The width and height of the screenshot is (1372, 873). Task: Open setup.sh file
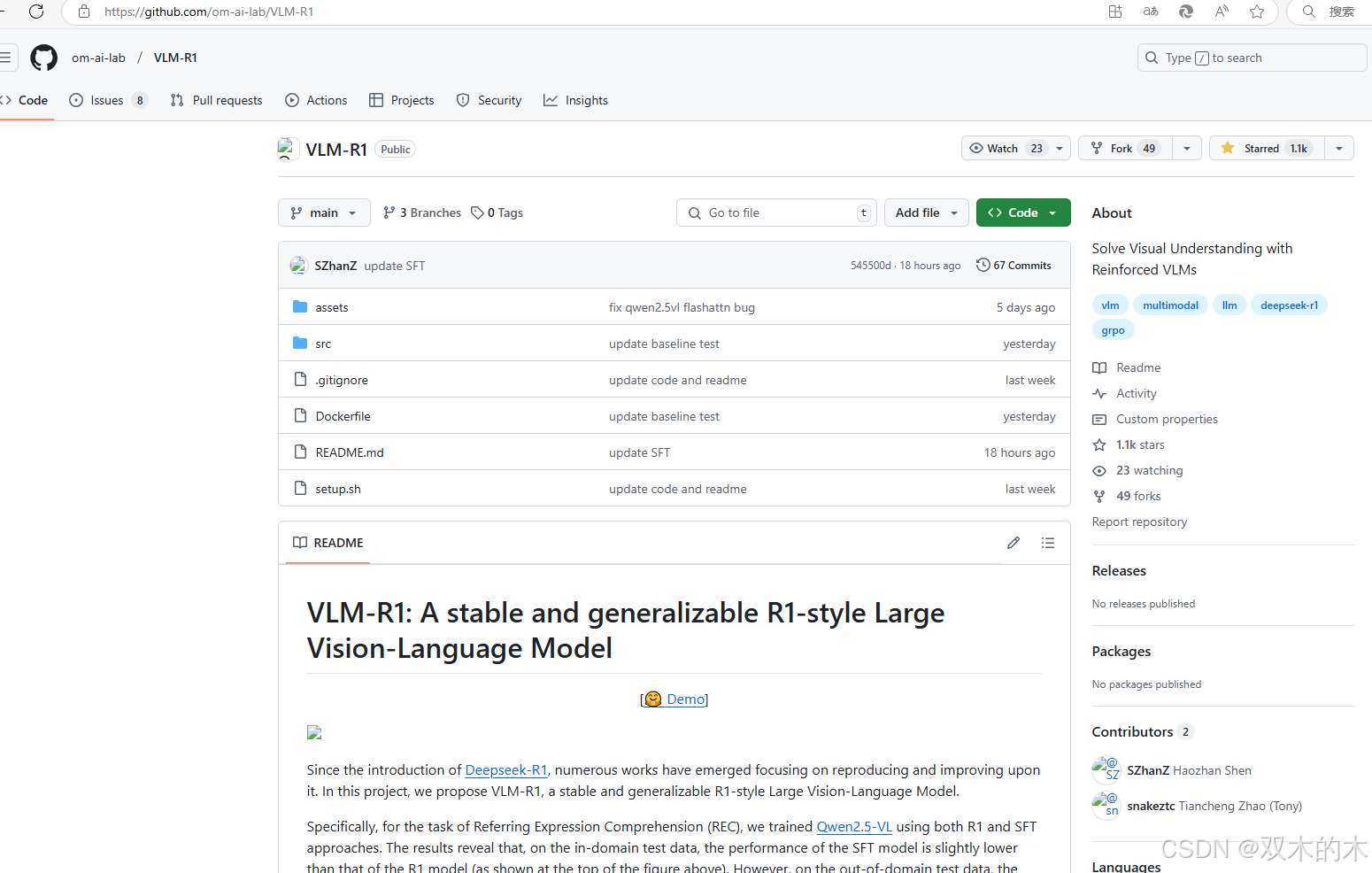coord(338,489)
